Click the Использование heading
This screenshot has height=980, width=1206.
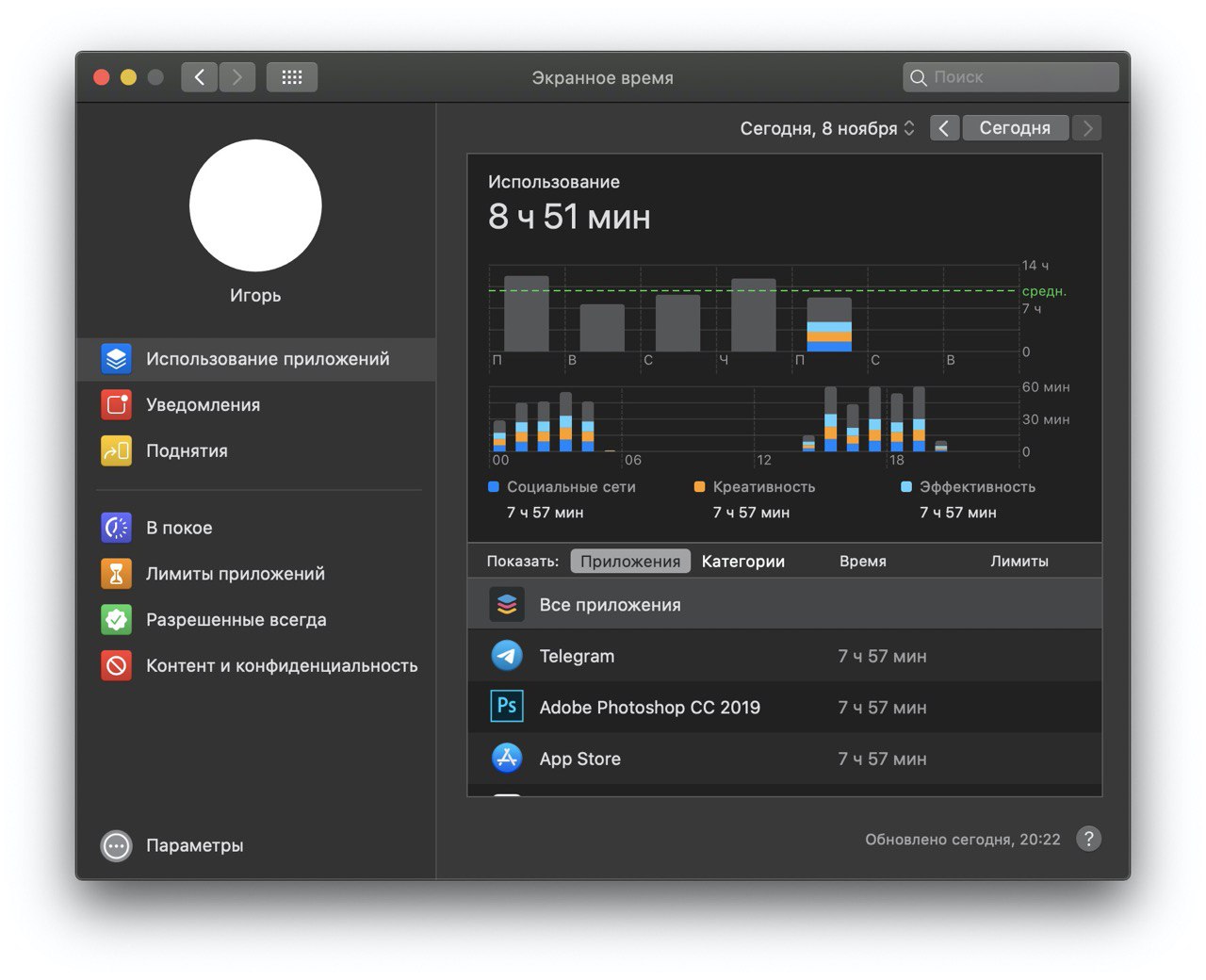point(554,182)
